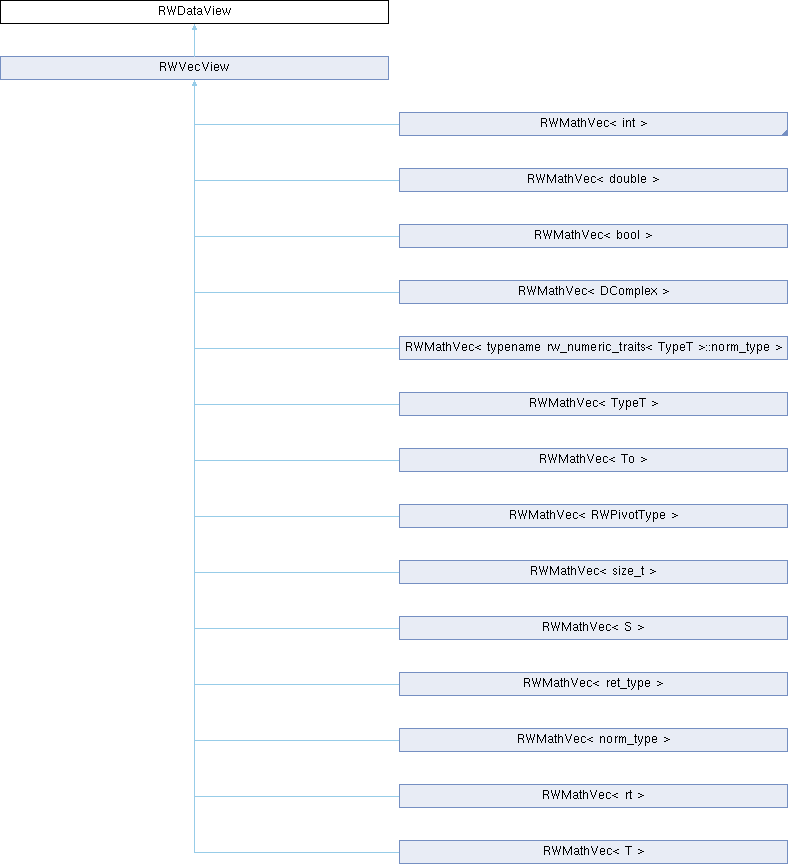Viewport: 788px width, 864px height.
Task: Open the rw_numeric_traits norm_type RWMathVec node
Action: (x=593, y=348)
